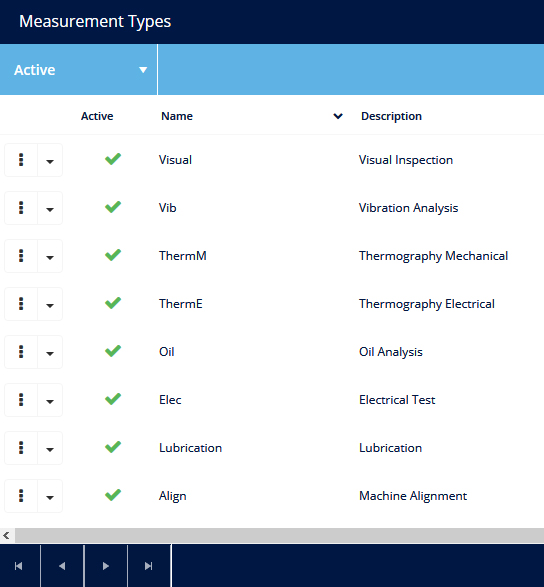
Task: Go to the next page arrow
Action: [106, 566]
